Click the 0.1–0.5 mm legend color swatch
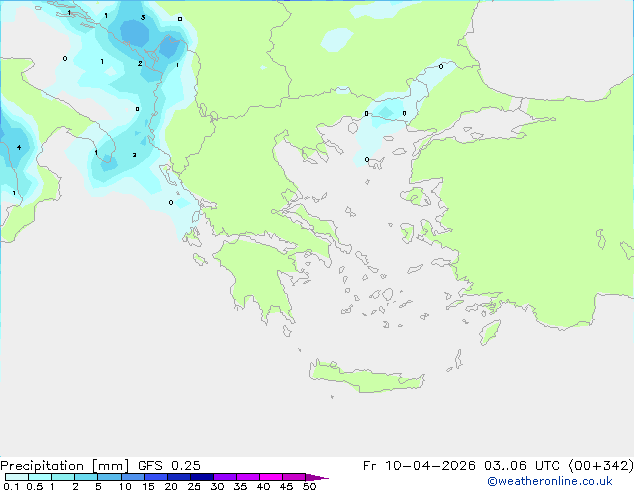Screen dimensions: 634x490 point(17,477)
